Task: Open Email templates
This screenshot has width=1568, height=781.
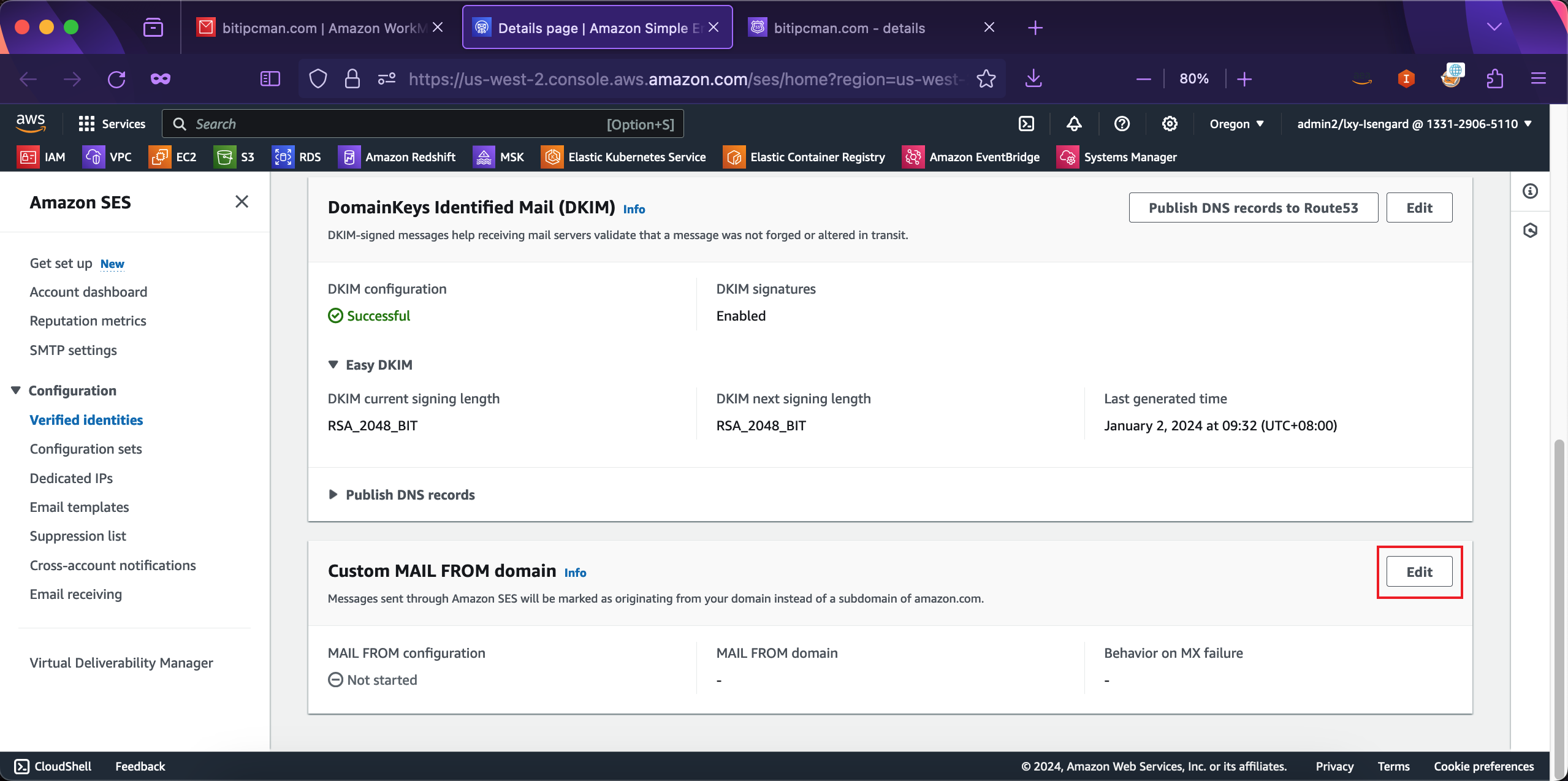Action: (x=79, y=507)
